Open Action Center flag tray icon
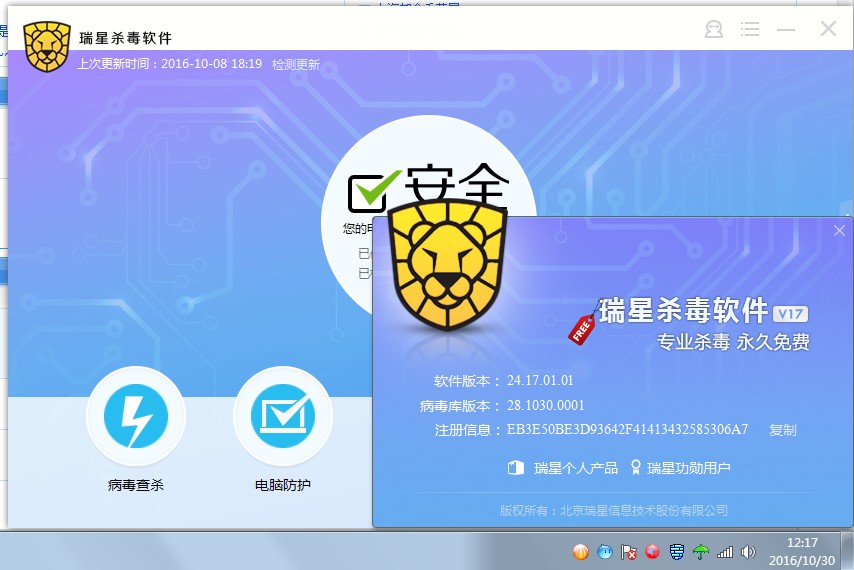 [629, 553]
